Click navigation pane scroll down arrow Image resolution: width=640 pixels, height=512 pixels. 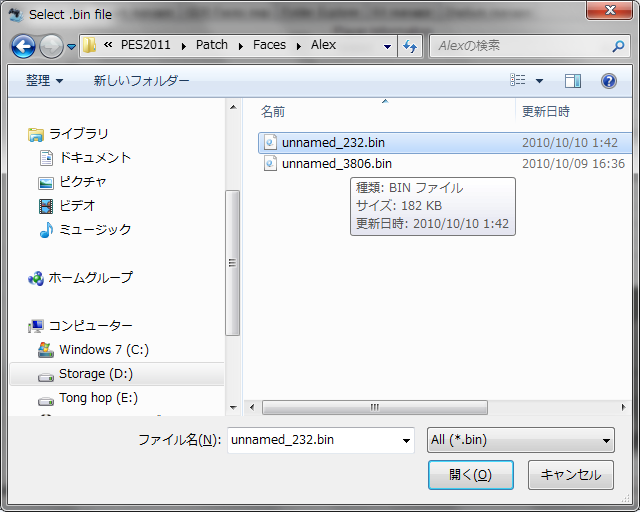(x=233, y=407)
